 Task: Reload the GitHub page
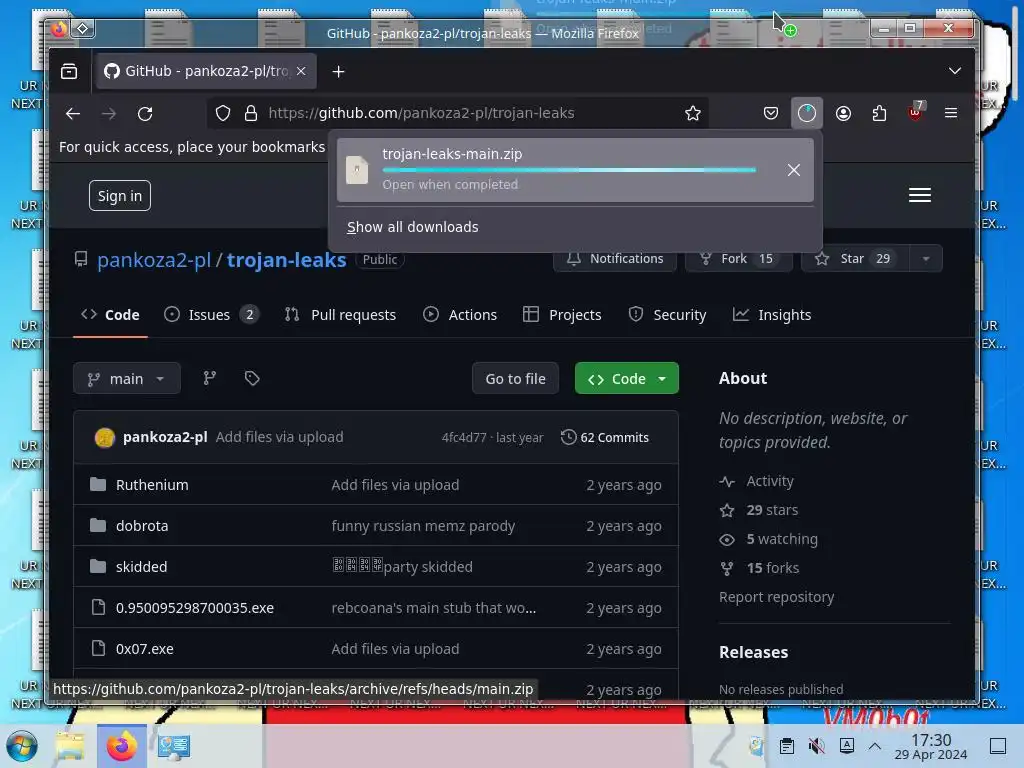[x=145, y=114]
